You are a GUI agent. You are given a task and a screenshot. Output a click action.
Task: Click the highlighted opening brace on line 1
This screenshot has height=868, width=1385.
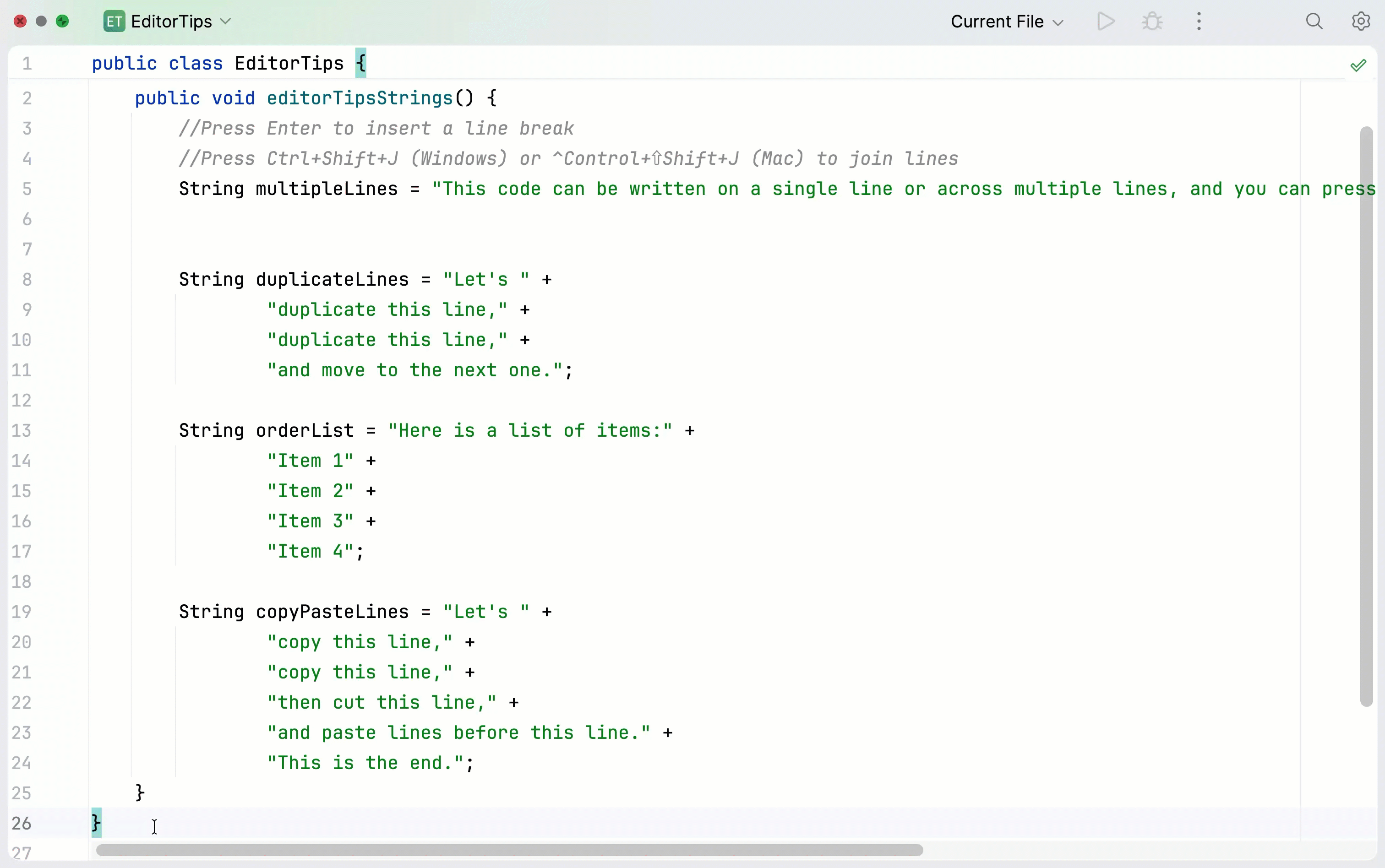point(360,63)
